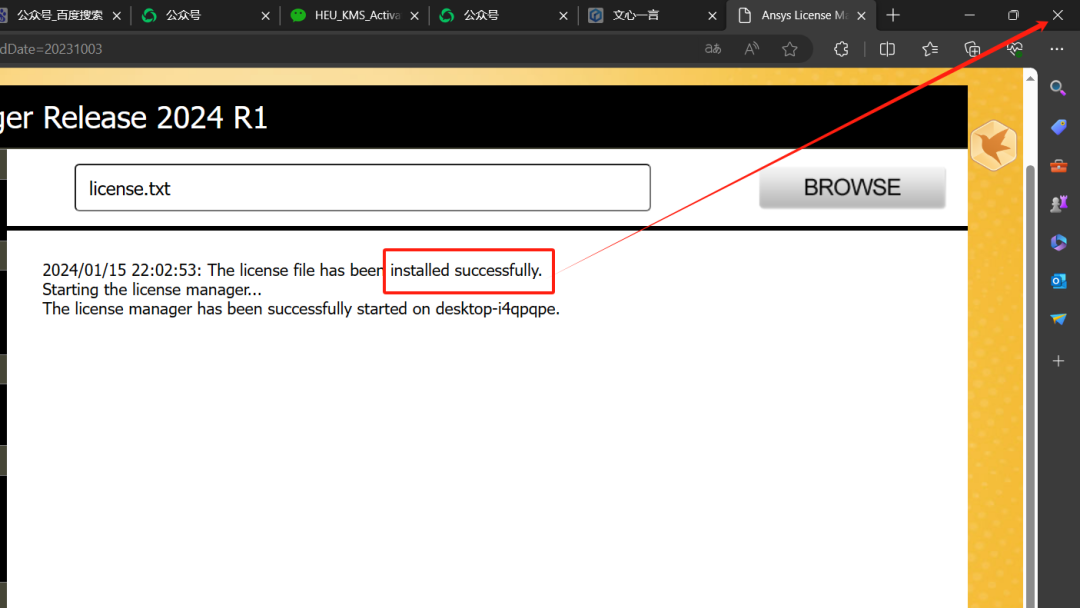The height and width of the screenshot is (608, 1080).
Task: Click the license.txt file path field
Action: pyautogui.click(x=362, y=187)
